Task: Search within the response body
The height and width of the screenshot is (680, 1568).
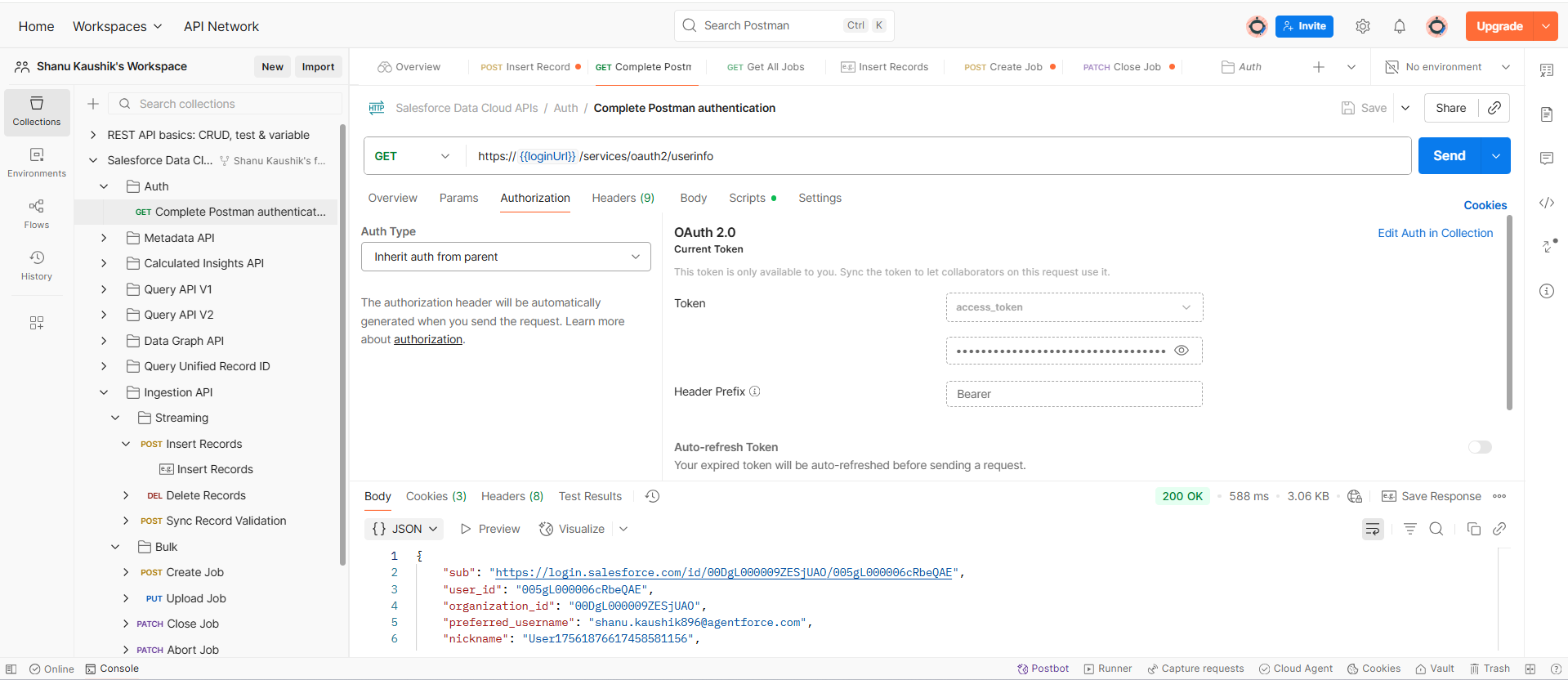Action: (x=1436, y=529)
